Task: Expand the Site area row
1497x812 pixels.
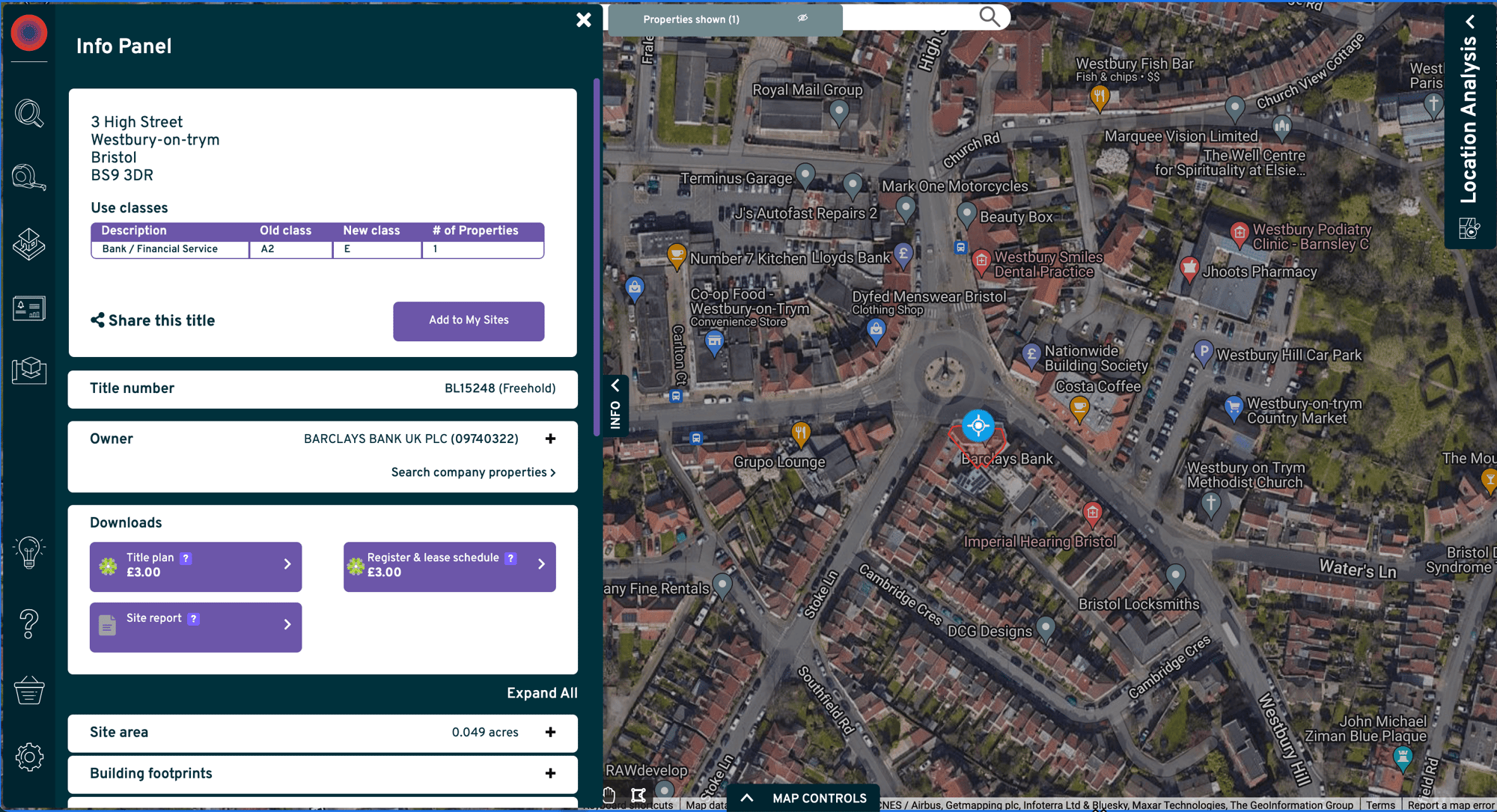Action: point(551,733)
